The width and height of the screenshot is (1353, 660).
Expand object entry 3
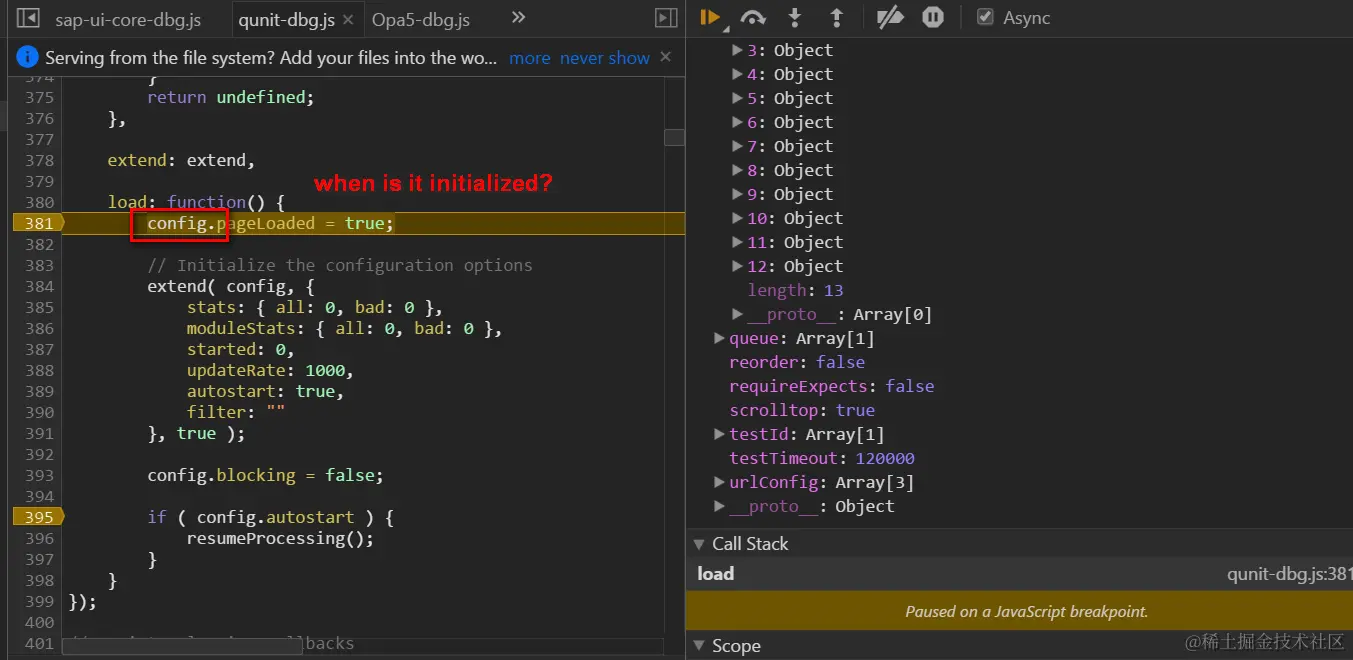(737, 50)
